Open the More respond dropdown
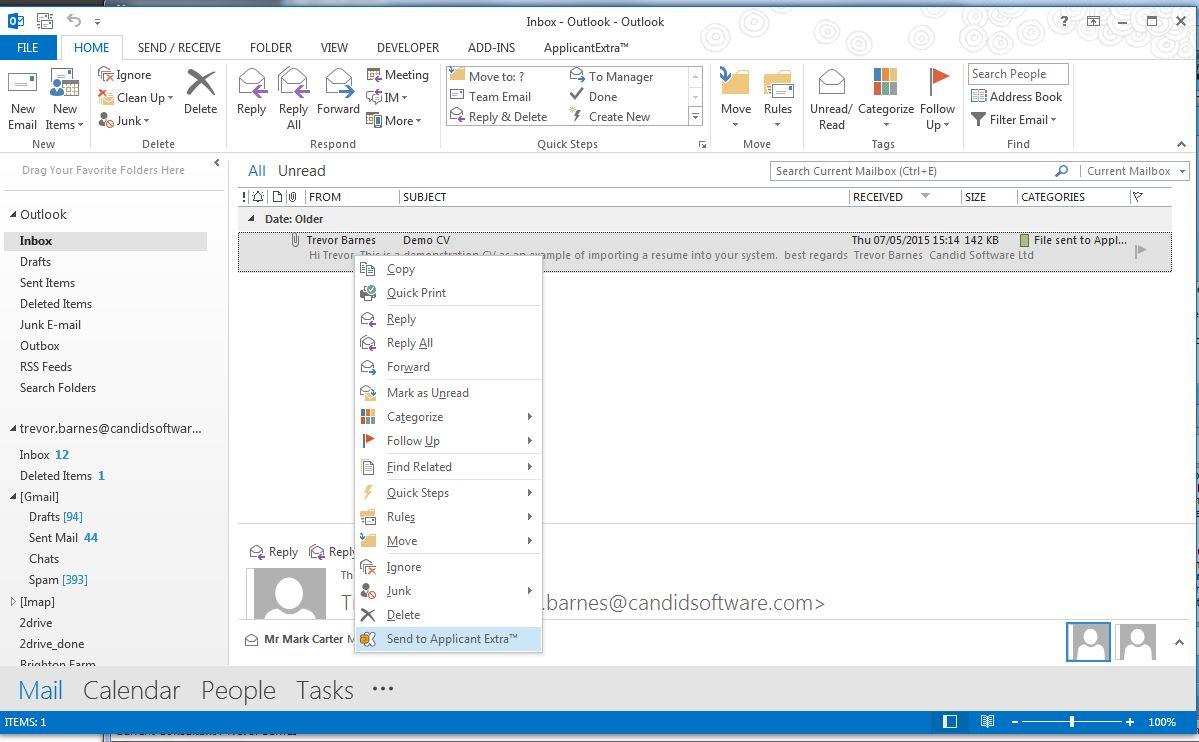The image size is (1199, 742). (394, 120)
